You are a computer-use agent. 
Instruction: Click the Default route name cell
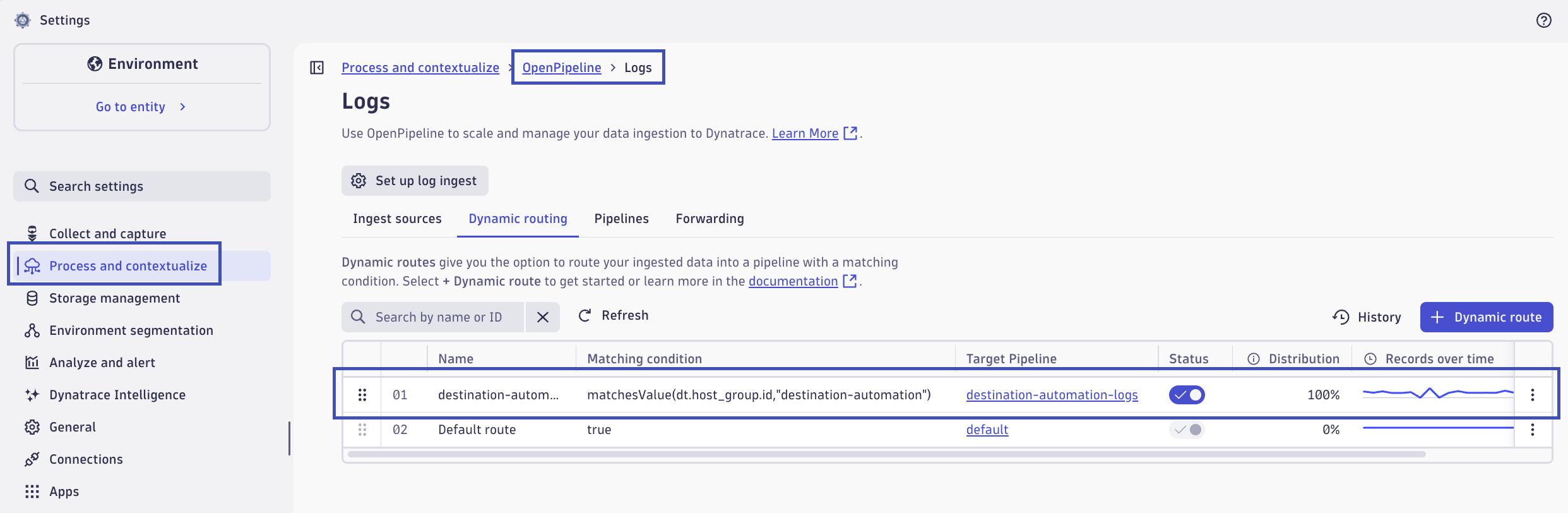(x=477, y=430)
